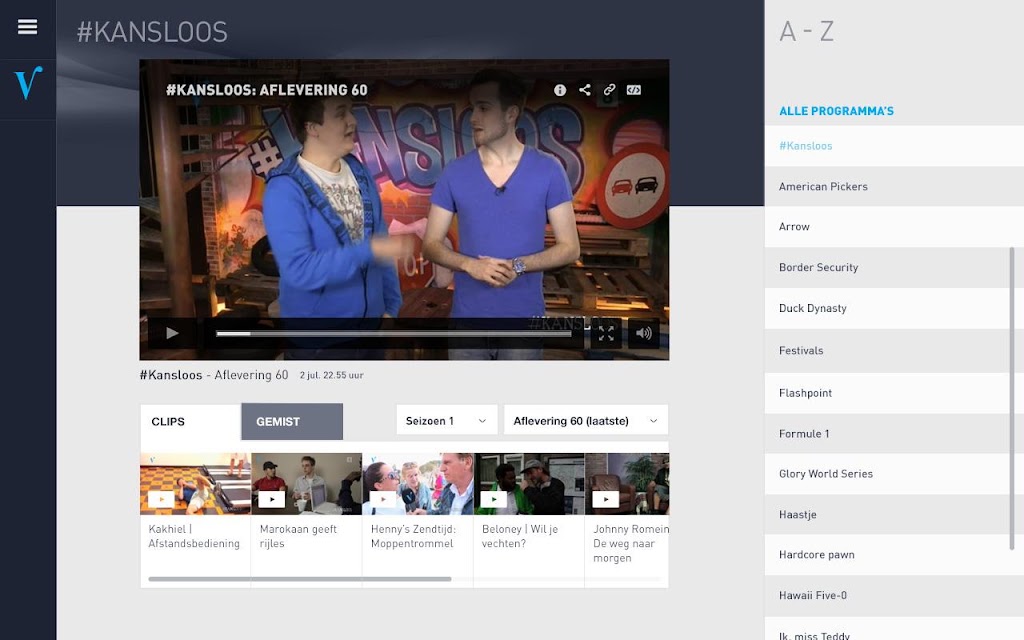Play Henny's Zendtijd Moppentrommel thumbnail
The image size is (1024, 640).
coord(418,484)
